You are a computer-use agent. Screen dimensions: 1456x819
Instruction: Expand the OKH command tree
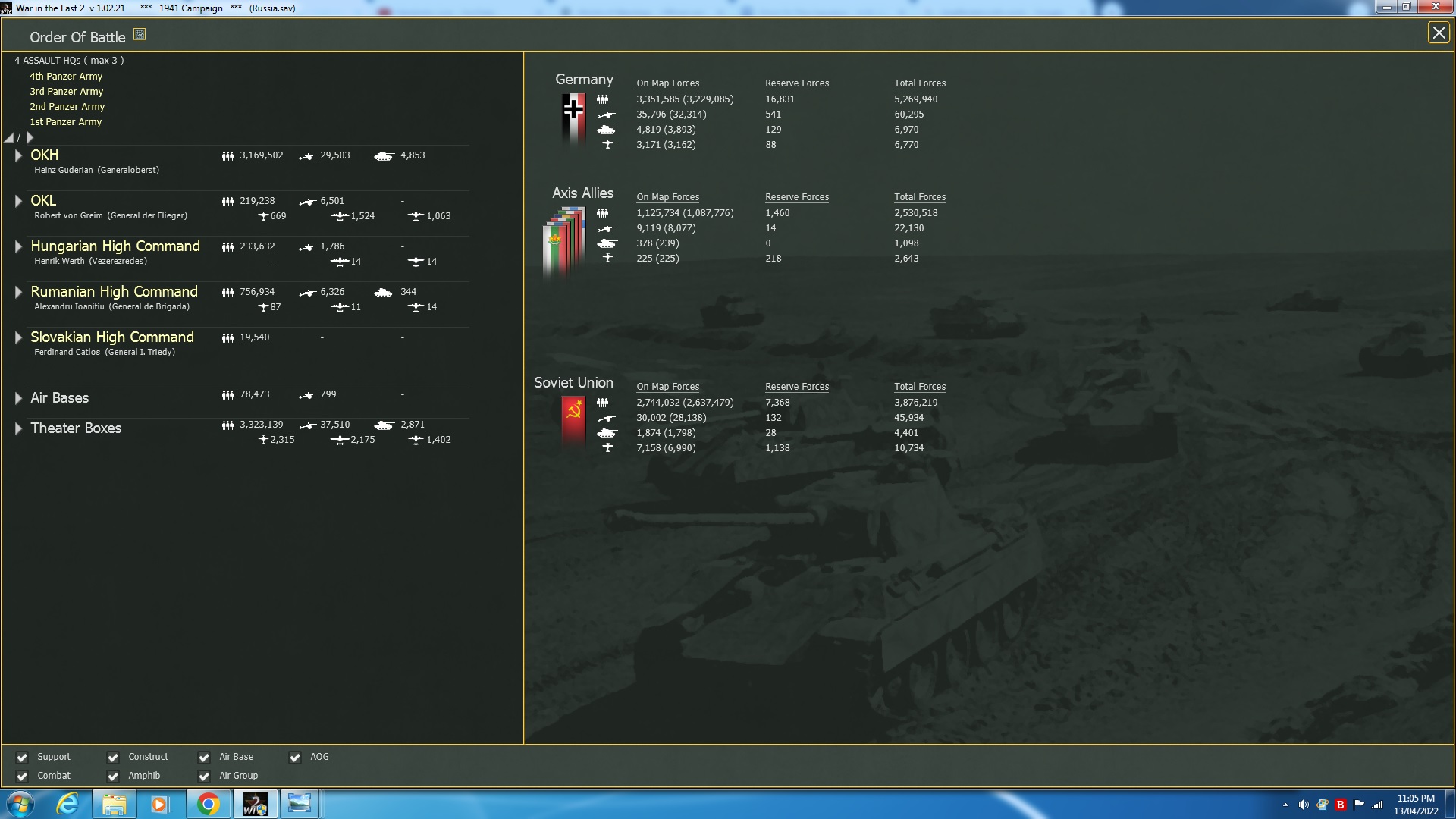pyautogui.click(x=18, y=155)
